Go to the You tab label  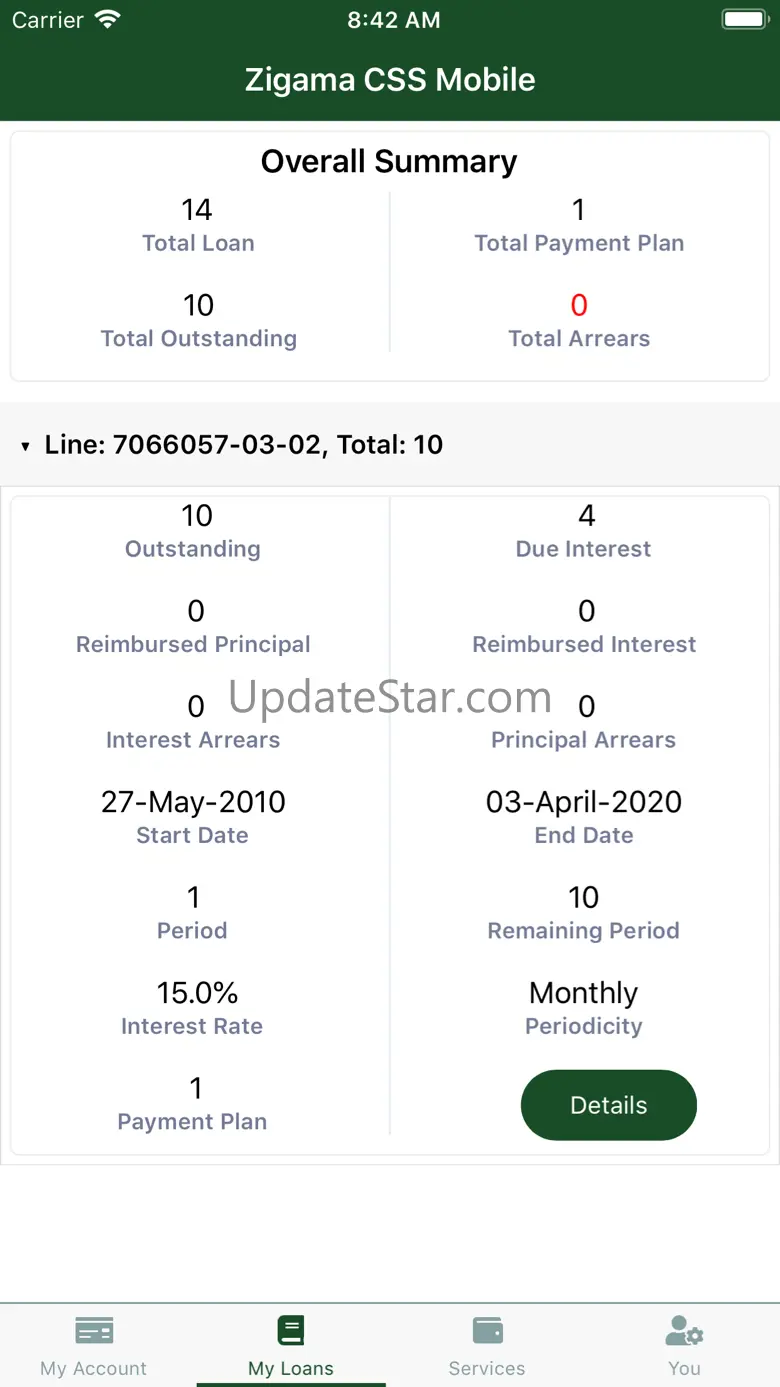(x=685, y=1368)
